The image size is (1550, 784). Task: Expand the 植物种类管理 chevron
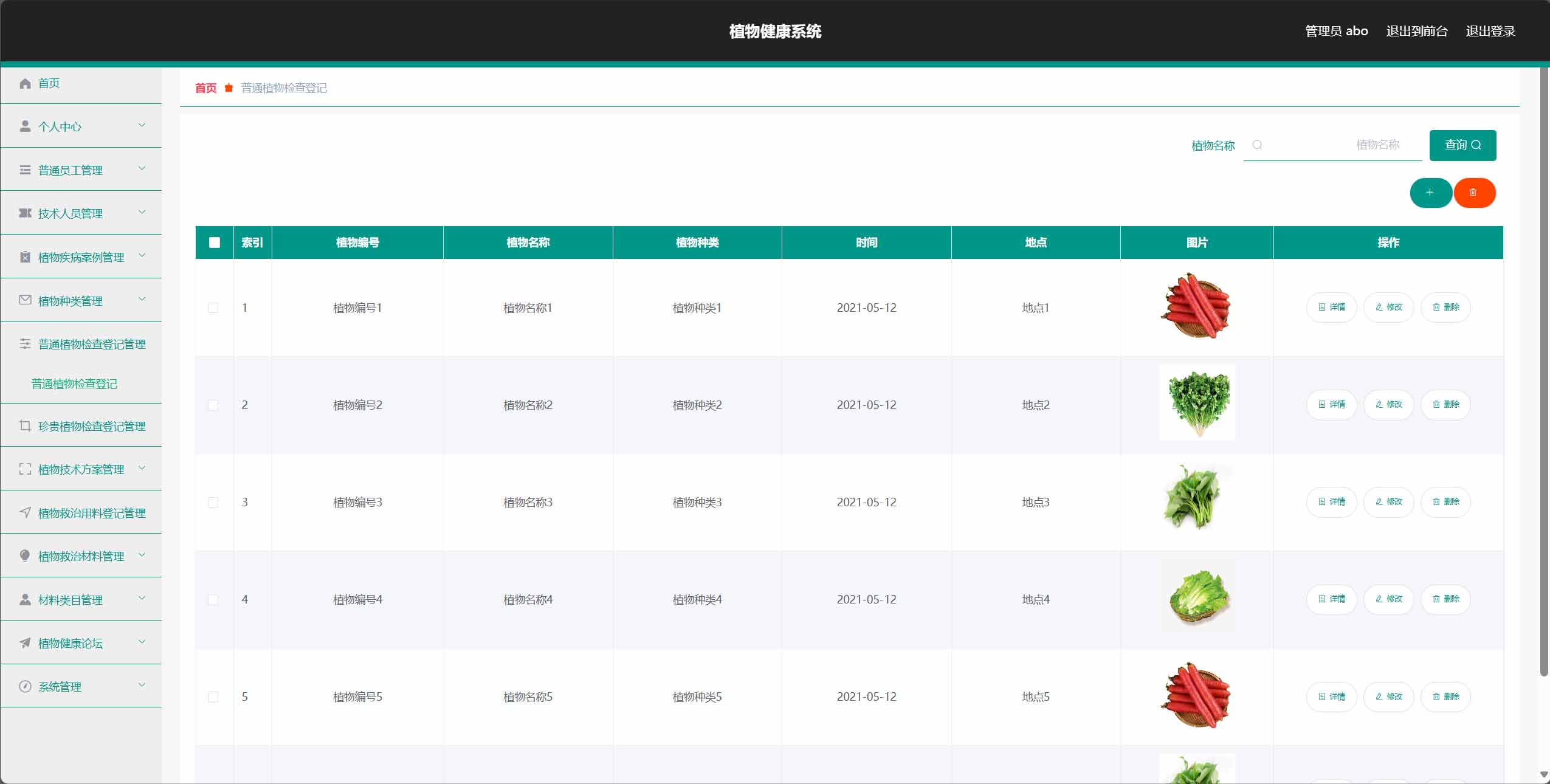(142, 299)
